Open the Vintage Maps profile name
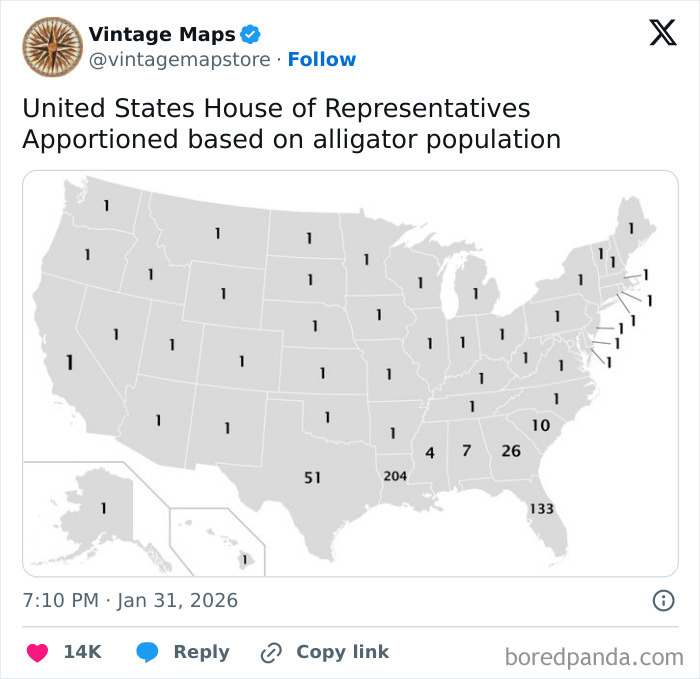The width and height of the screenshot is (700, 679). (162, 35)
